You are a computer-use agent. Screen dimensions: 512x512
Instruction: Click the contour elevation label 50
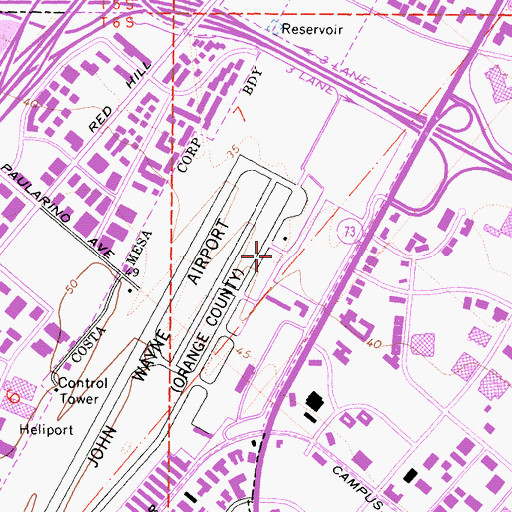72,287
